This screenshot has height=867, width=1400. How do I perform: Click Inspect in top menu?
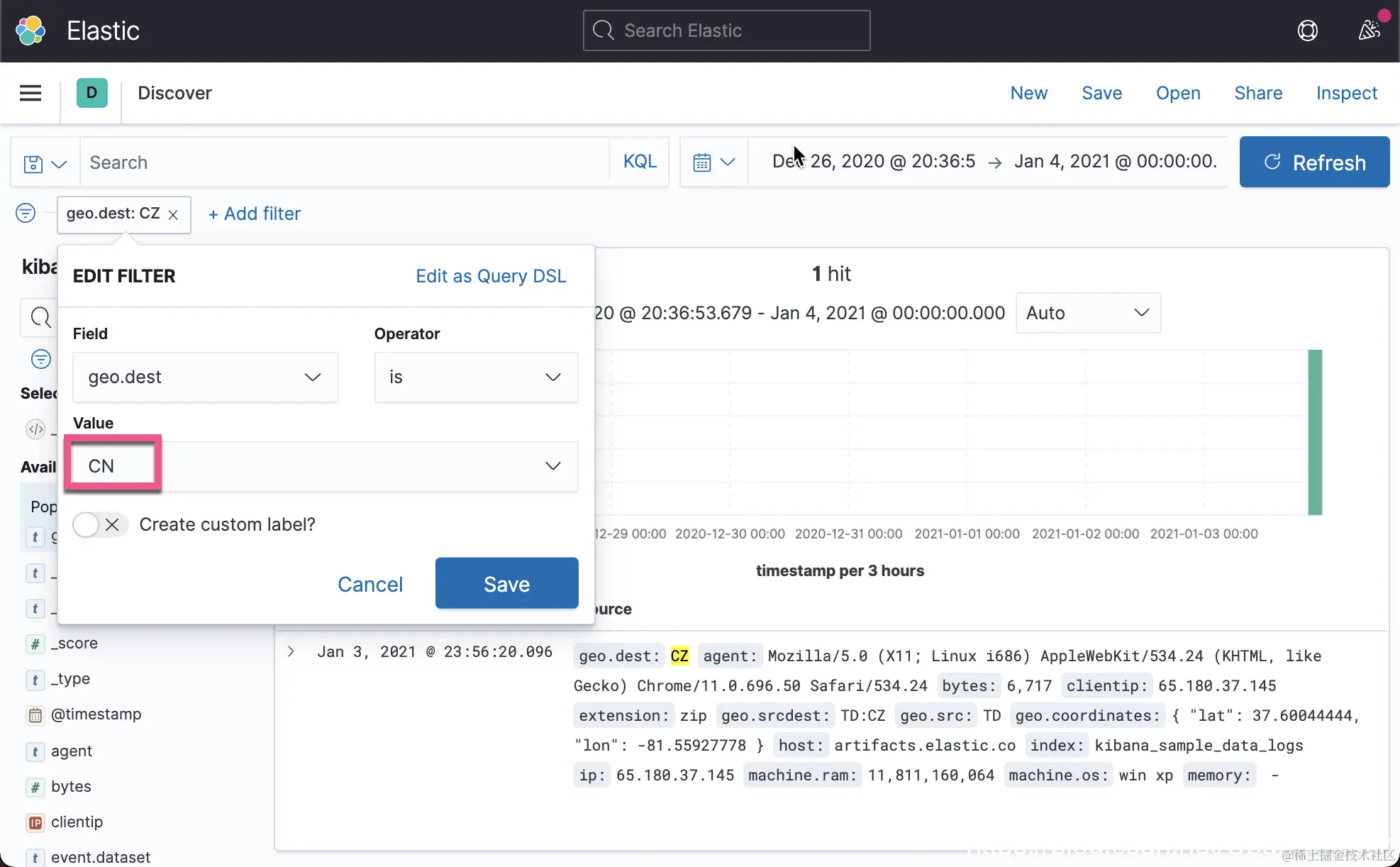click(1346, 93)
